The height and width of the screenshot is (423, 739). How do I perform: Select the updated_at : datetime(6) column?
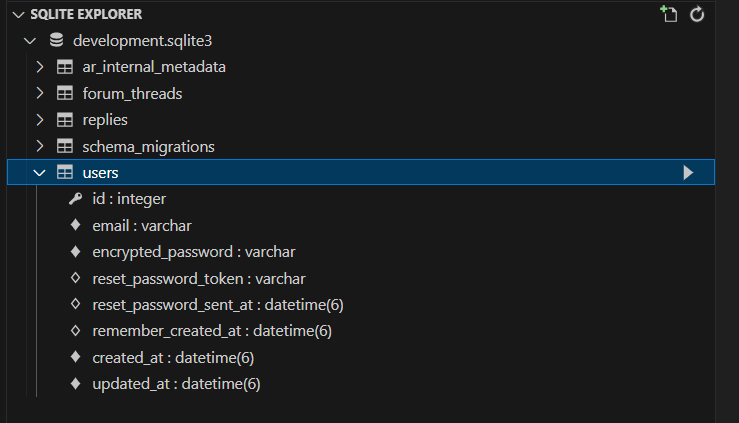point(176,384)
